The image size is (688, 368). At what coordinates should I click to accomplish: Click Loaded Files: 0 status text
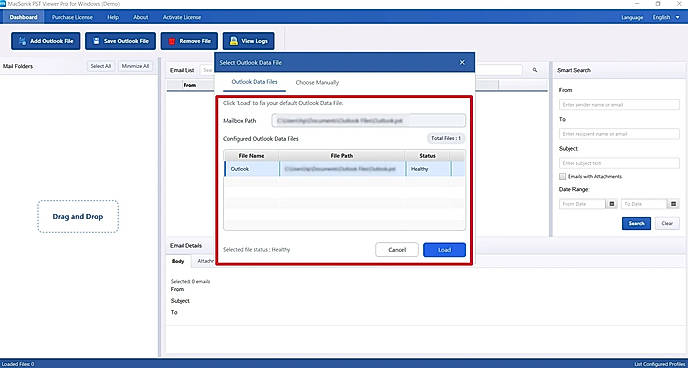18,364
